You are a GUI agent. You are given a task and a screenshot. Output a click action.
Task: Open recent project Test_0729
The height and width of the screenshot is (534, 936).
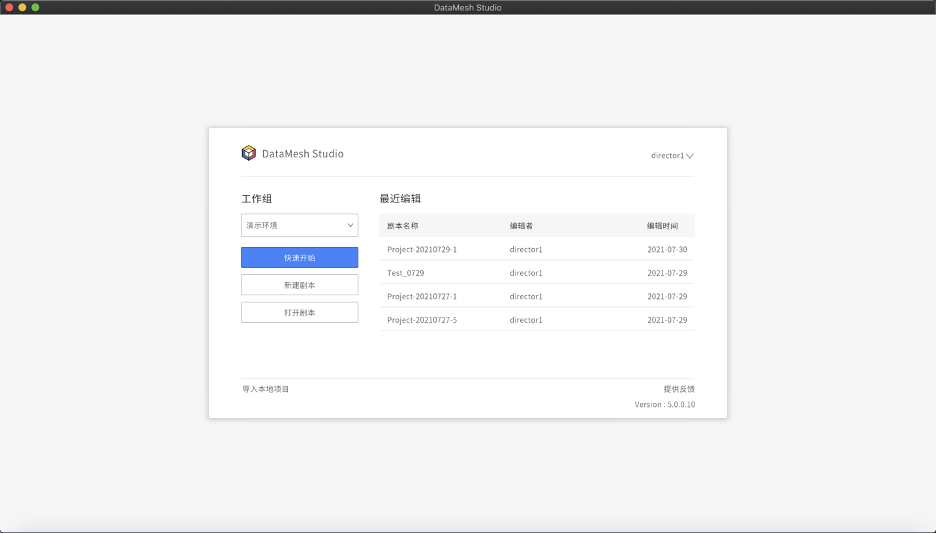[406, 273]
